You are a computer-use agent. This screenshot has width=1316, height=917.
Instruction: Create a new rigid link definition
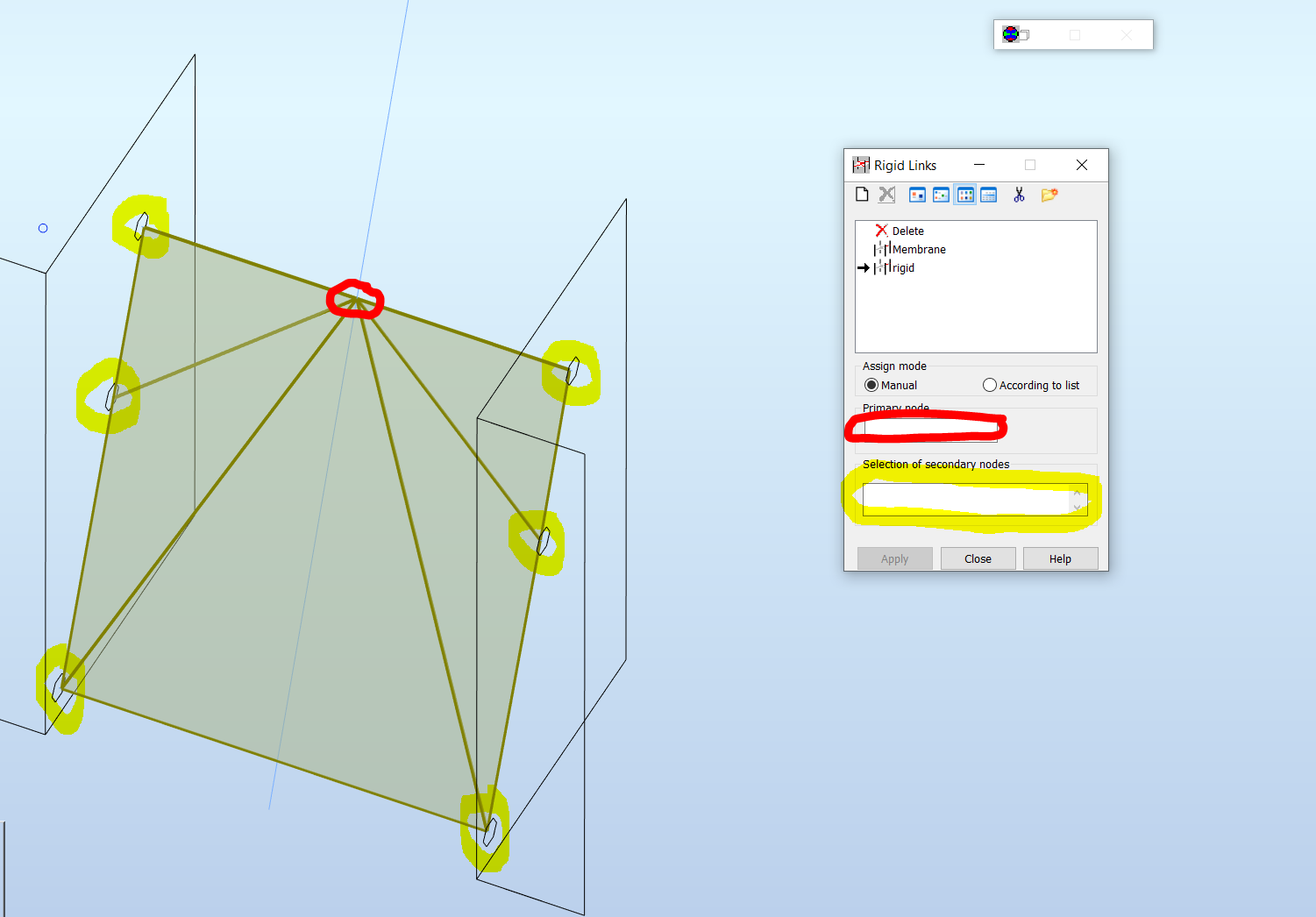tap(862, 194)
